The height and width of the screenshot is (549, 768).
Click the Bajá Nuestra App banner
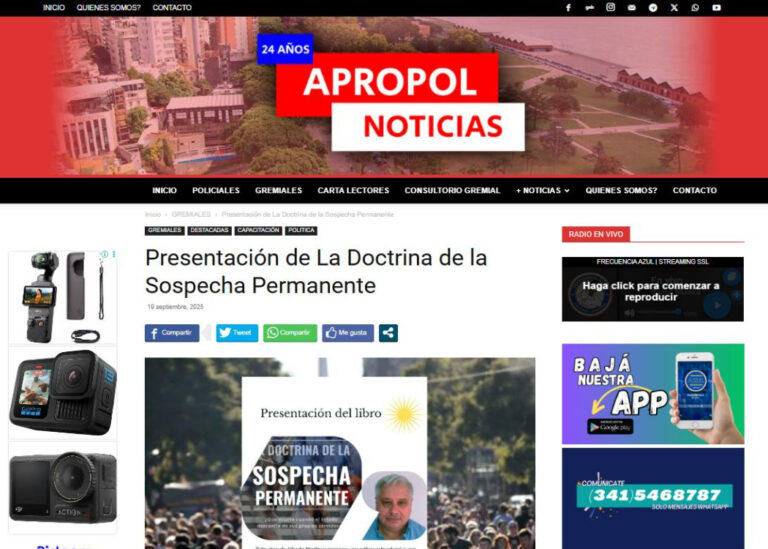tap(653, 394)
